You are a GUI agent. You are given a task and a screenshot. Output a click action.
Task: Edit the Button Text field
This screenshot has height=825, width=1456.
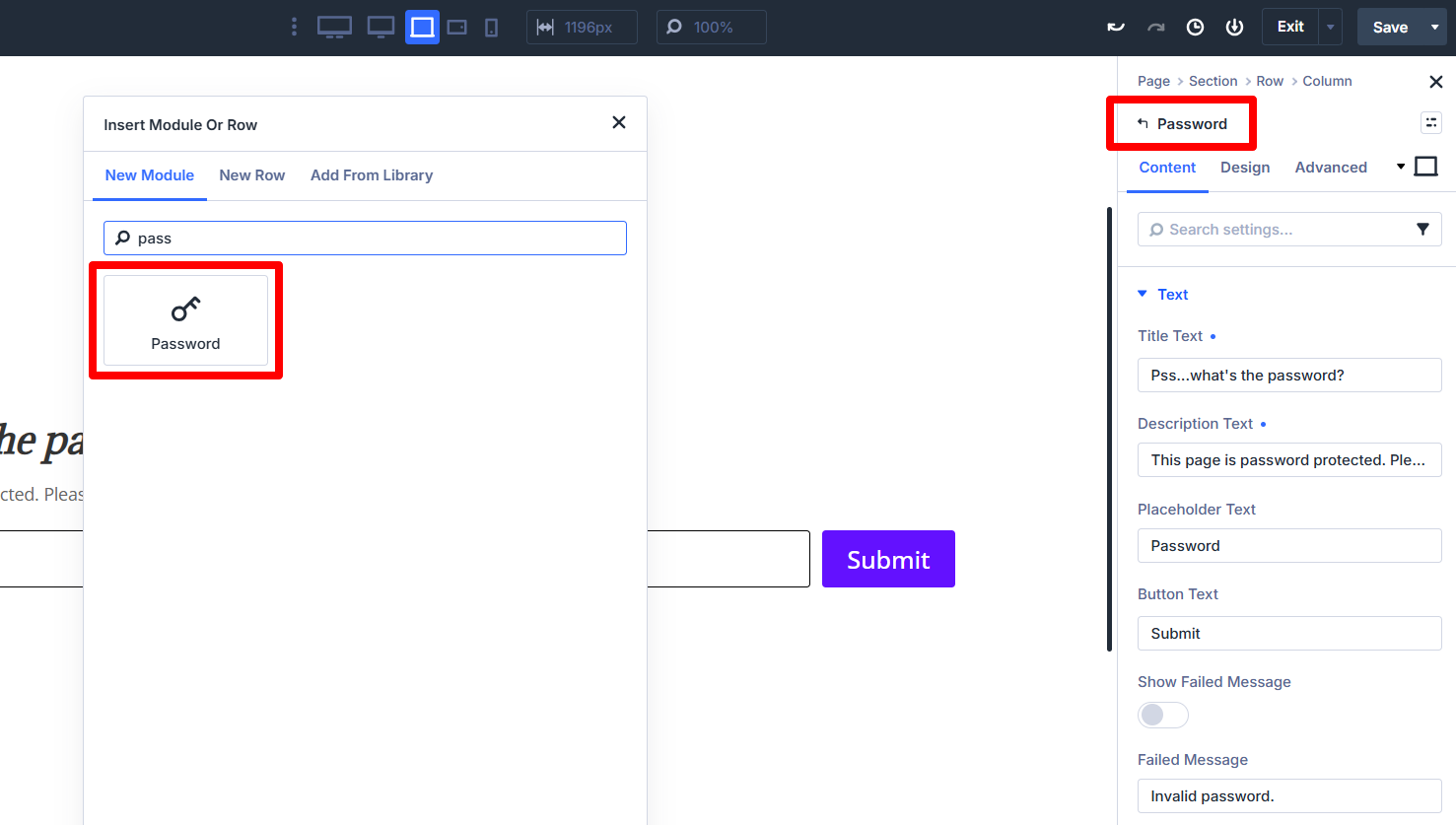(x=1289, y=633)
